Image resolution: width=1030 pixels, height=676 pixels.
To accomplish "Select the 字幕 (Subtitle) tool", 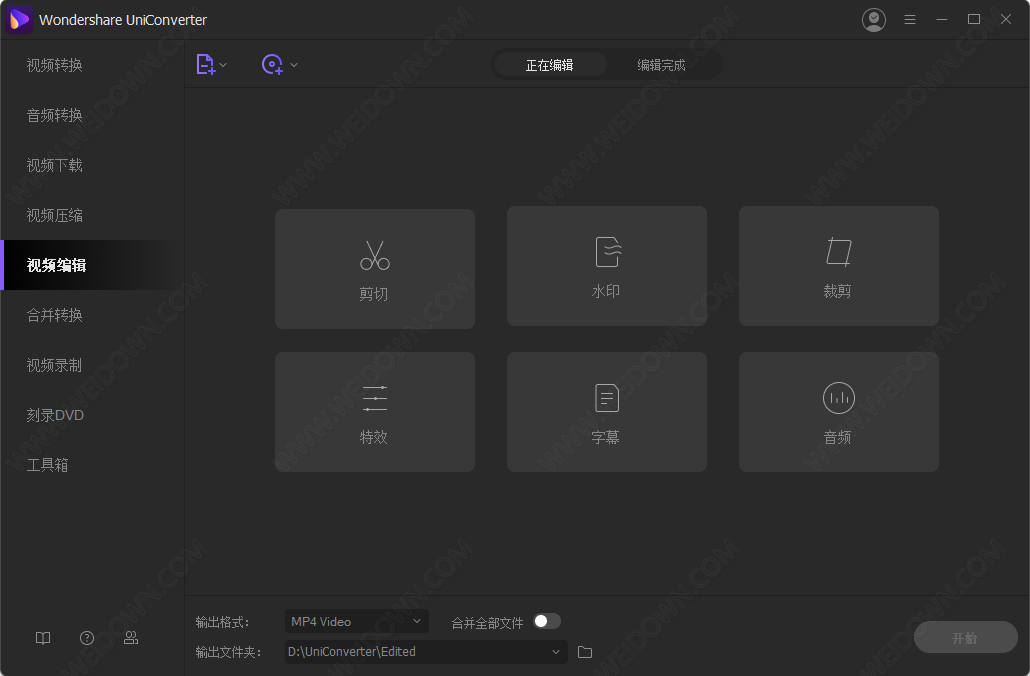I will pyautogui.click(x=606, y=412).
